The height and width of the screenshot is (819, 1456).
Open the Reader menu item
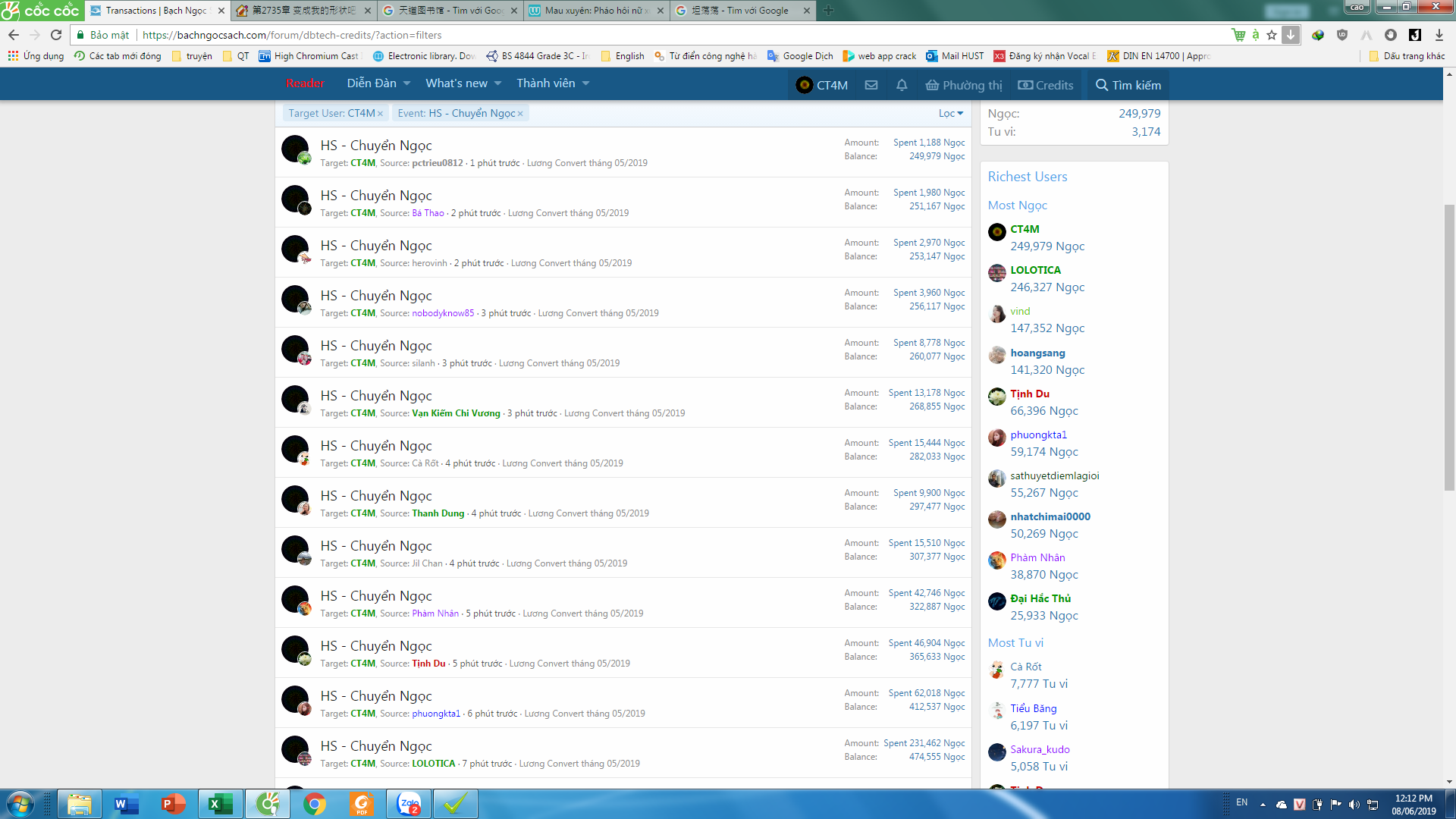point(305,83)
